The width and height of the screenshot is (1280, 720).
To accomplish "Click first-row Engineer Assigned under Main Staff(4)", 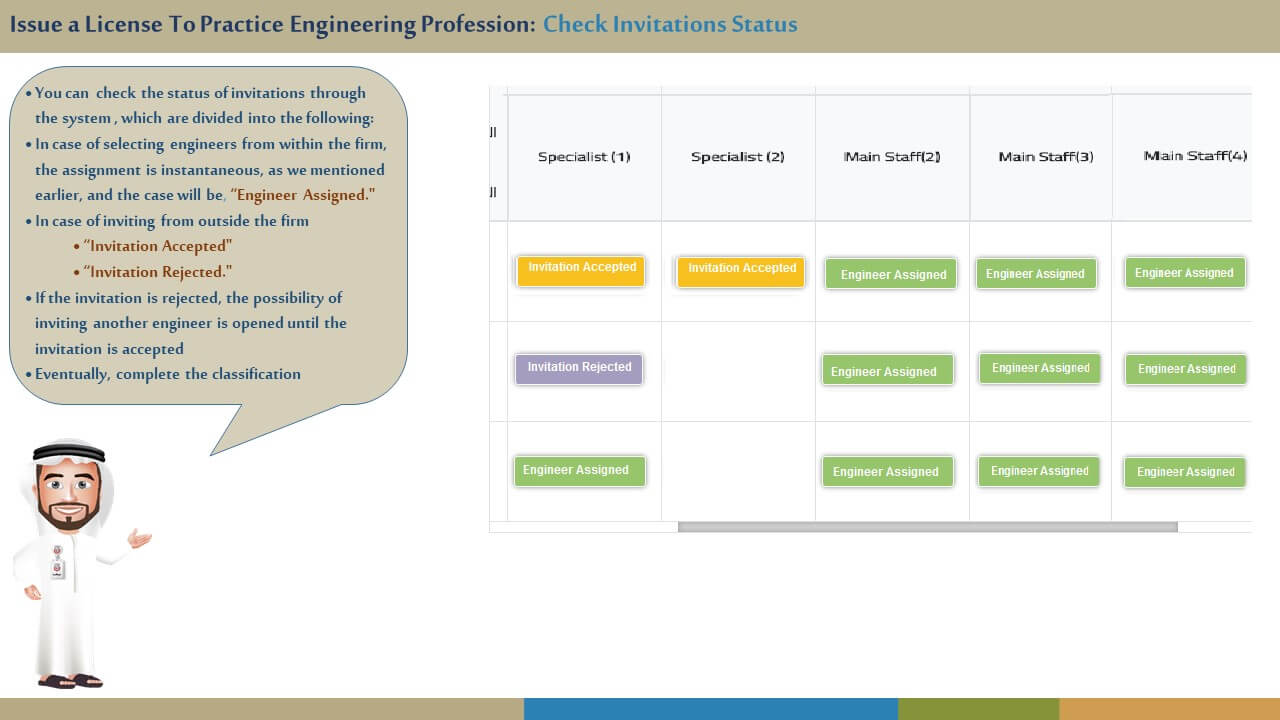I will (1185, 273).
